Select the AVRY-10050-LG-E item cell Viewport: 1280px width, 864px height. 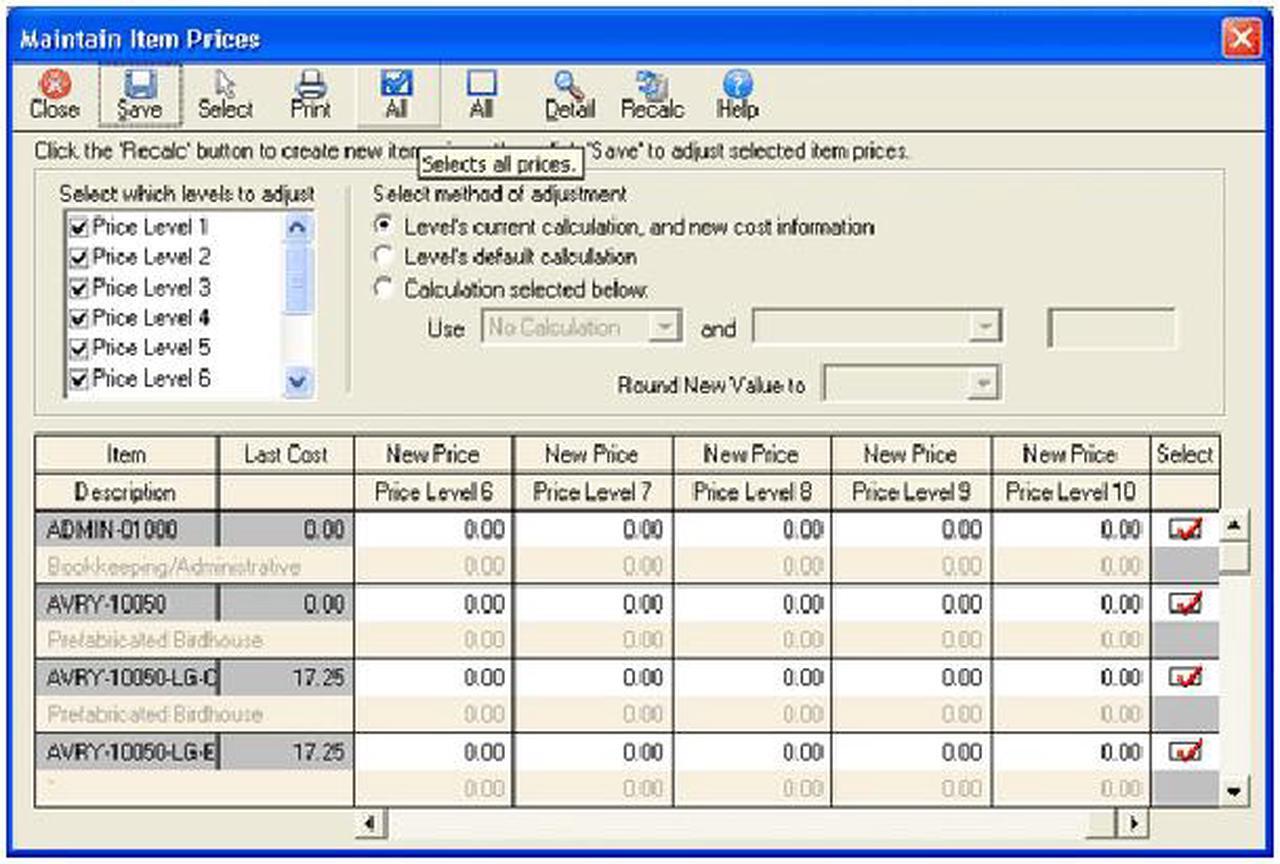[127, 752]
